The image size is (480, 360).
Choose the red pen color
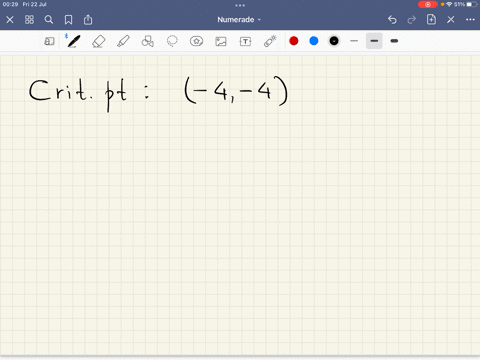(294, 41)
